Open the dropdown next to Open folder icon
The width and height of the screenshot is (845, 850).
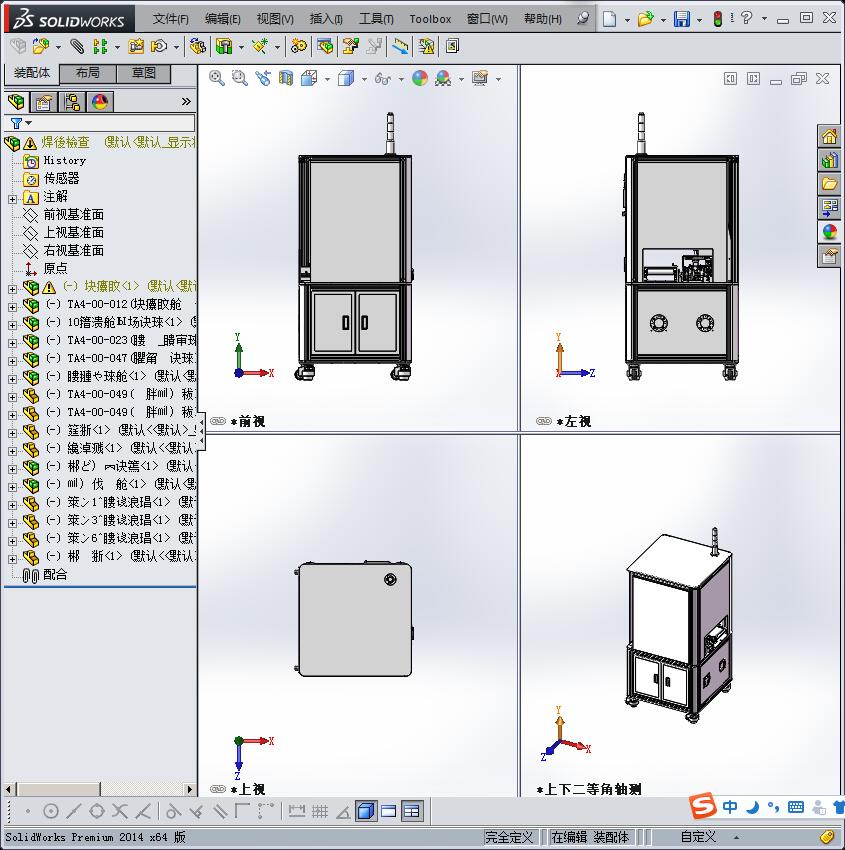click(663, 20)
